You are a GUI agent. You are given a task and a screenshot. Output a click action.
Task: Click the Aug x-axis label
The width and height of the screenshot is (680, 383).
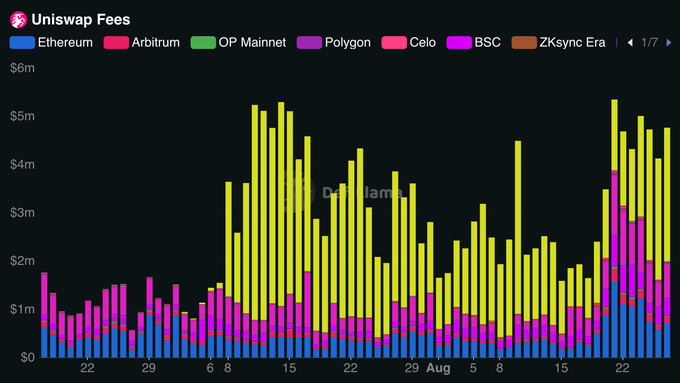[x=438, y=368]
